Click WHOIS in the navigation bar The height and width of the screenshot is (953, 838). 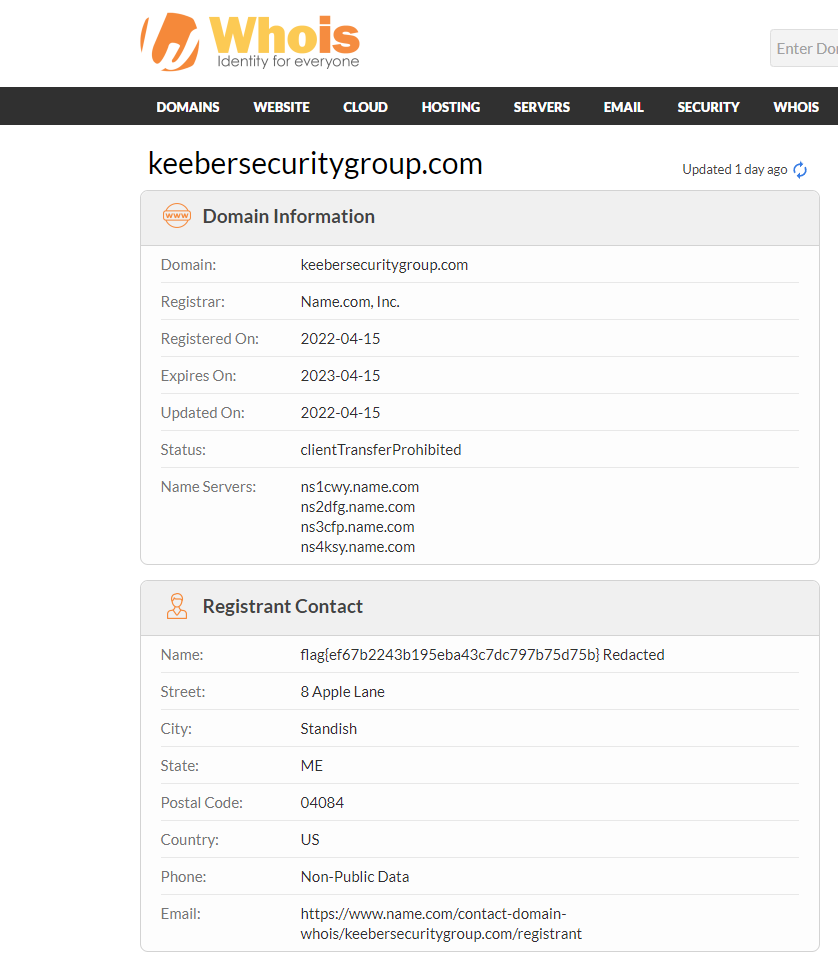coord(796,107)
